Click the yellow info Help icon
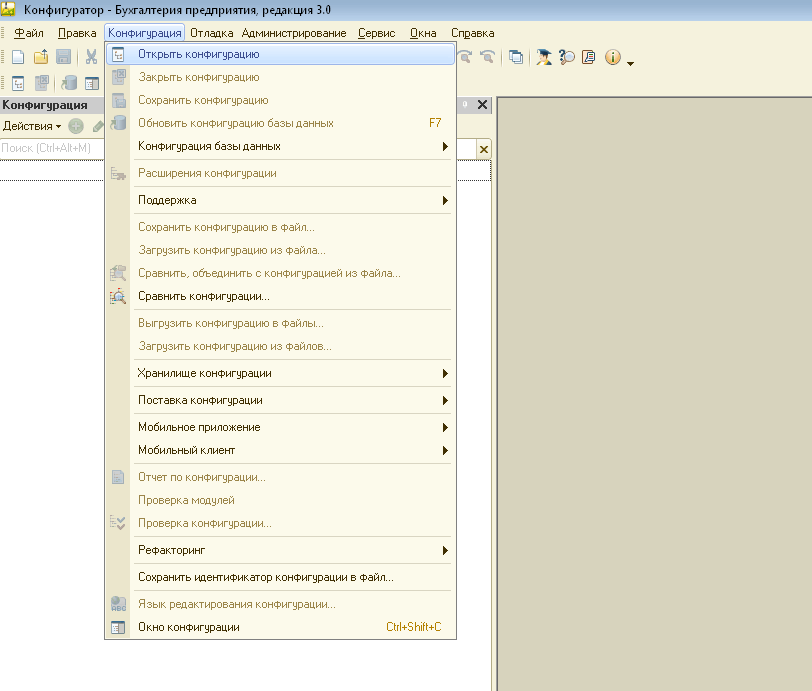This screenshot has width=812, height=691. coord(613,58)
